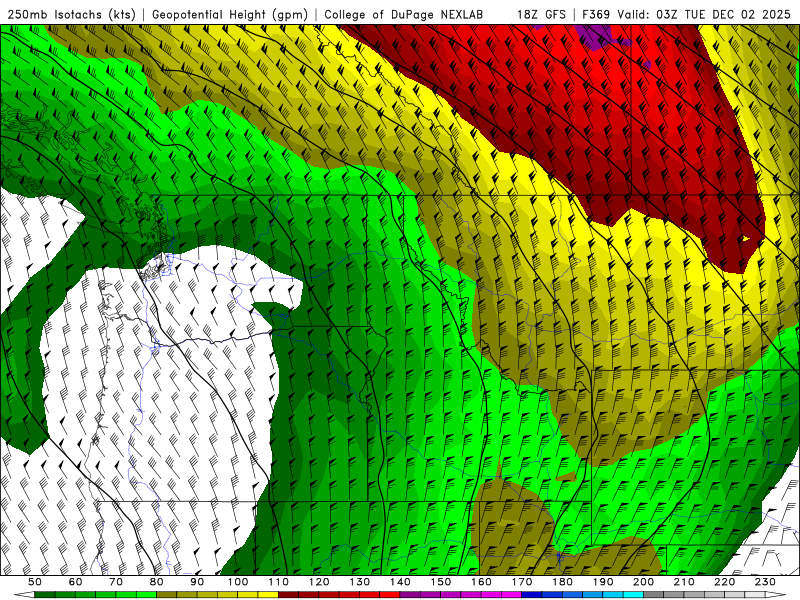Pick the magenta swatch left of 170
The width and height of the screenshot is (800, 600).
[x=512, y=594]
